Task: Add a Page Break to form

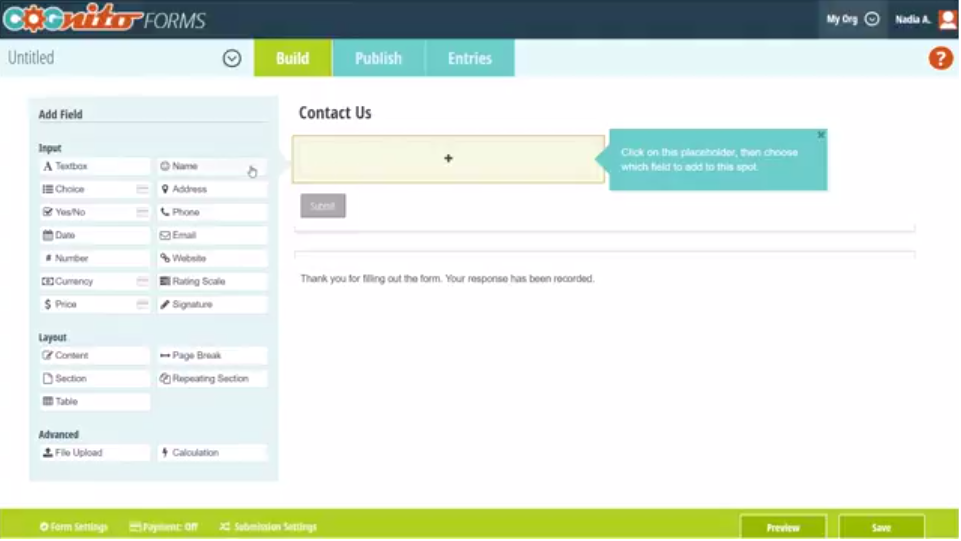Action: (x=211, y=356)
